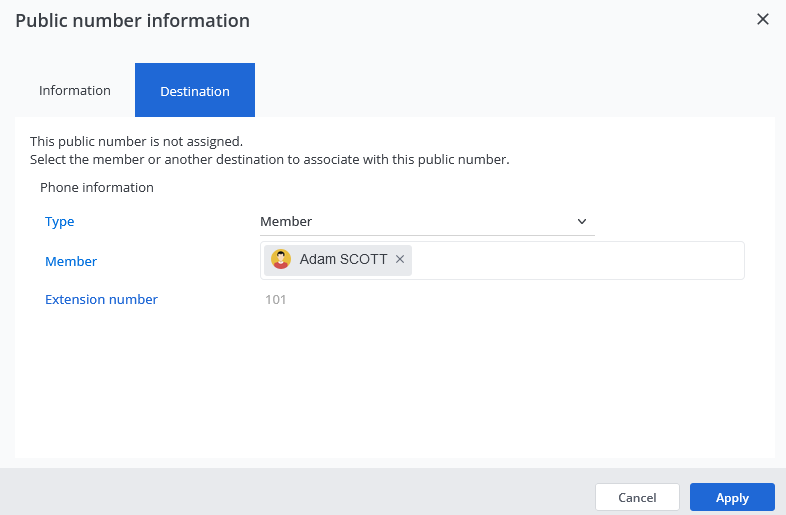Image resolution: width=786 pixels, height=515 pixels.
Task: Open the Type dropdown showing Member
Action: click(x=420, y=221)
